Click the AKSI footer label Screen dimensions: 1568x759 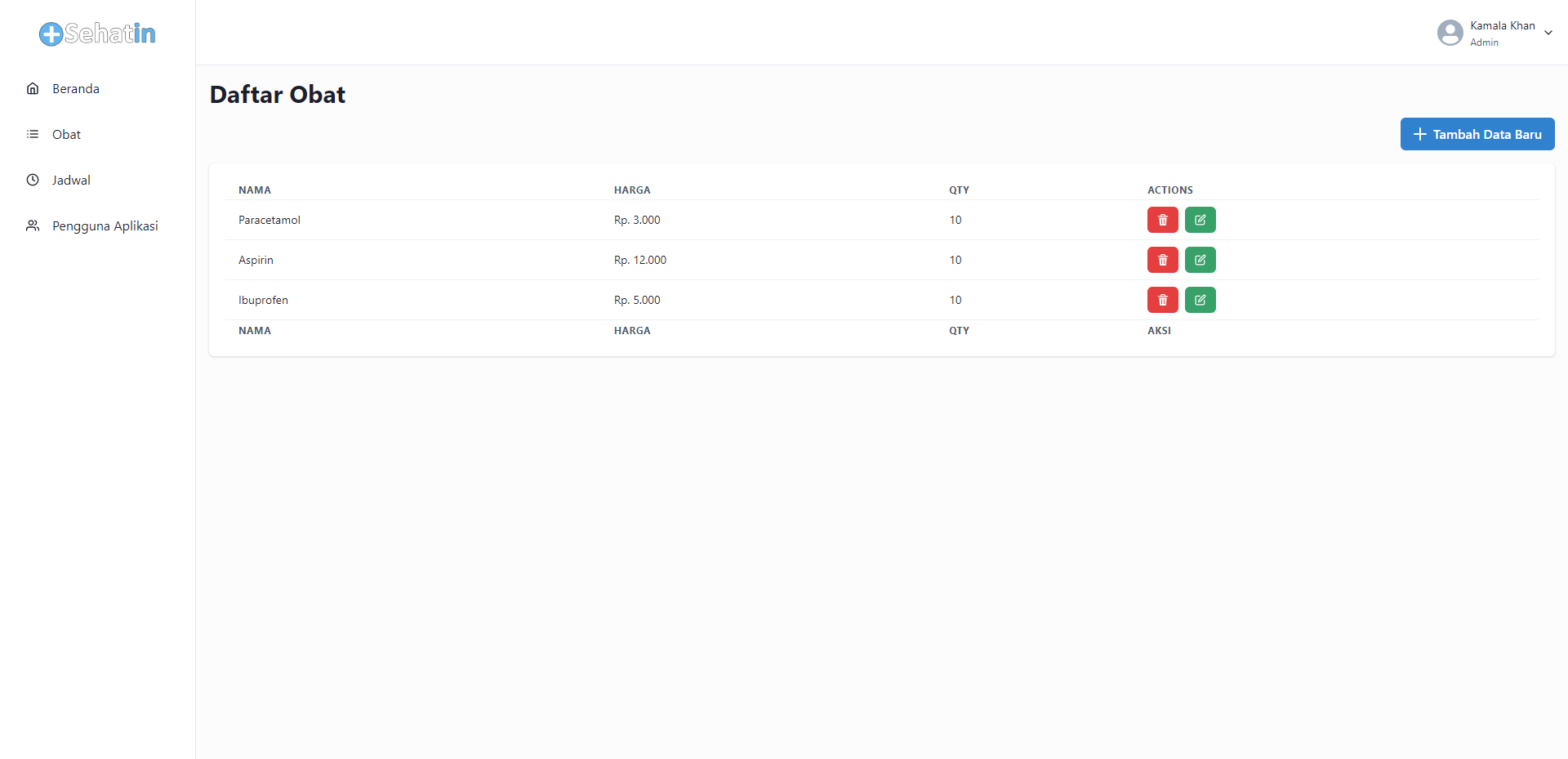coord(1159,330)
